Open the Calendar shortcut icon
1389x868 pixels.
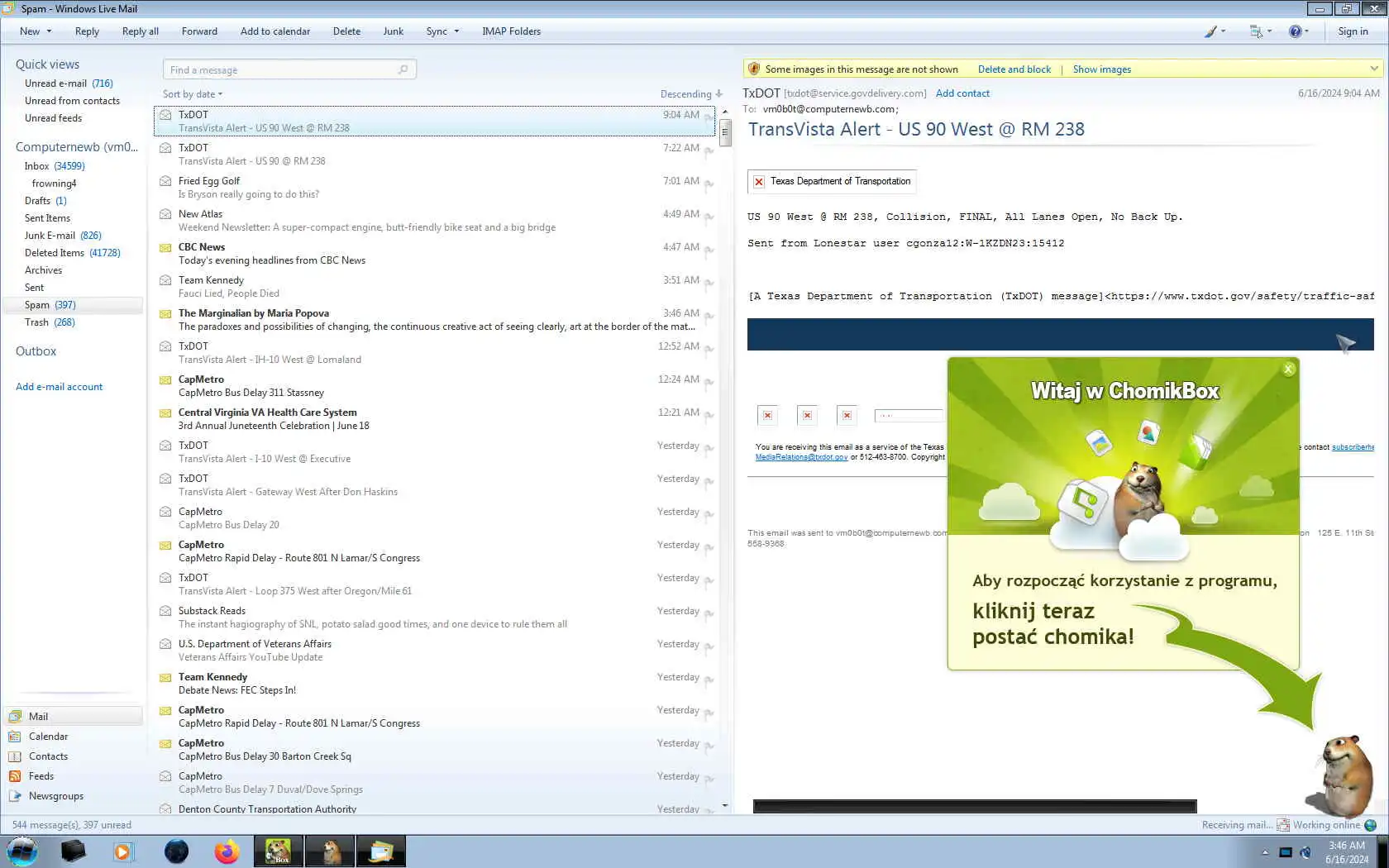[15, 737]
